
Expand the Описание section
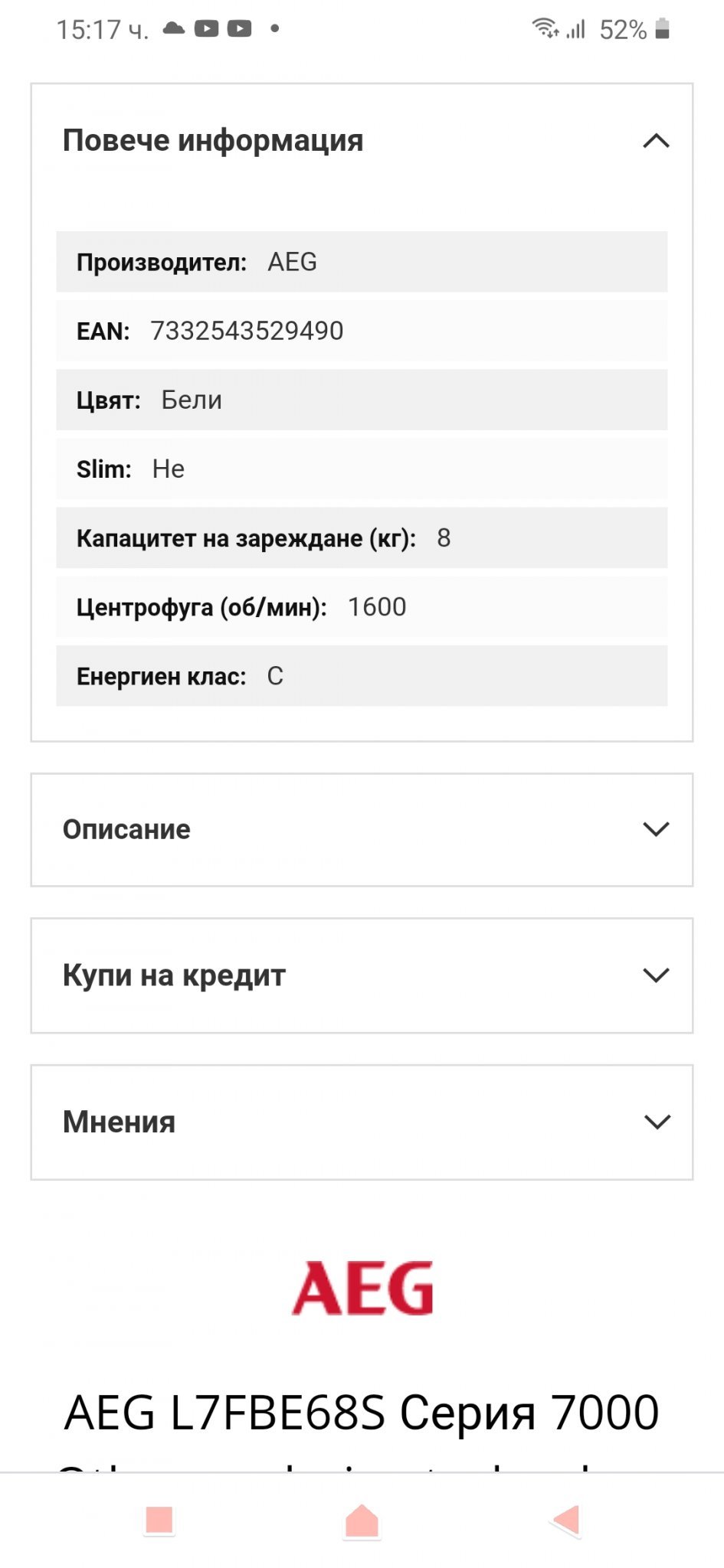pos(362,830)
